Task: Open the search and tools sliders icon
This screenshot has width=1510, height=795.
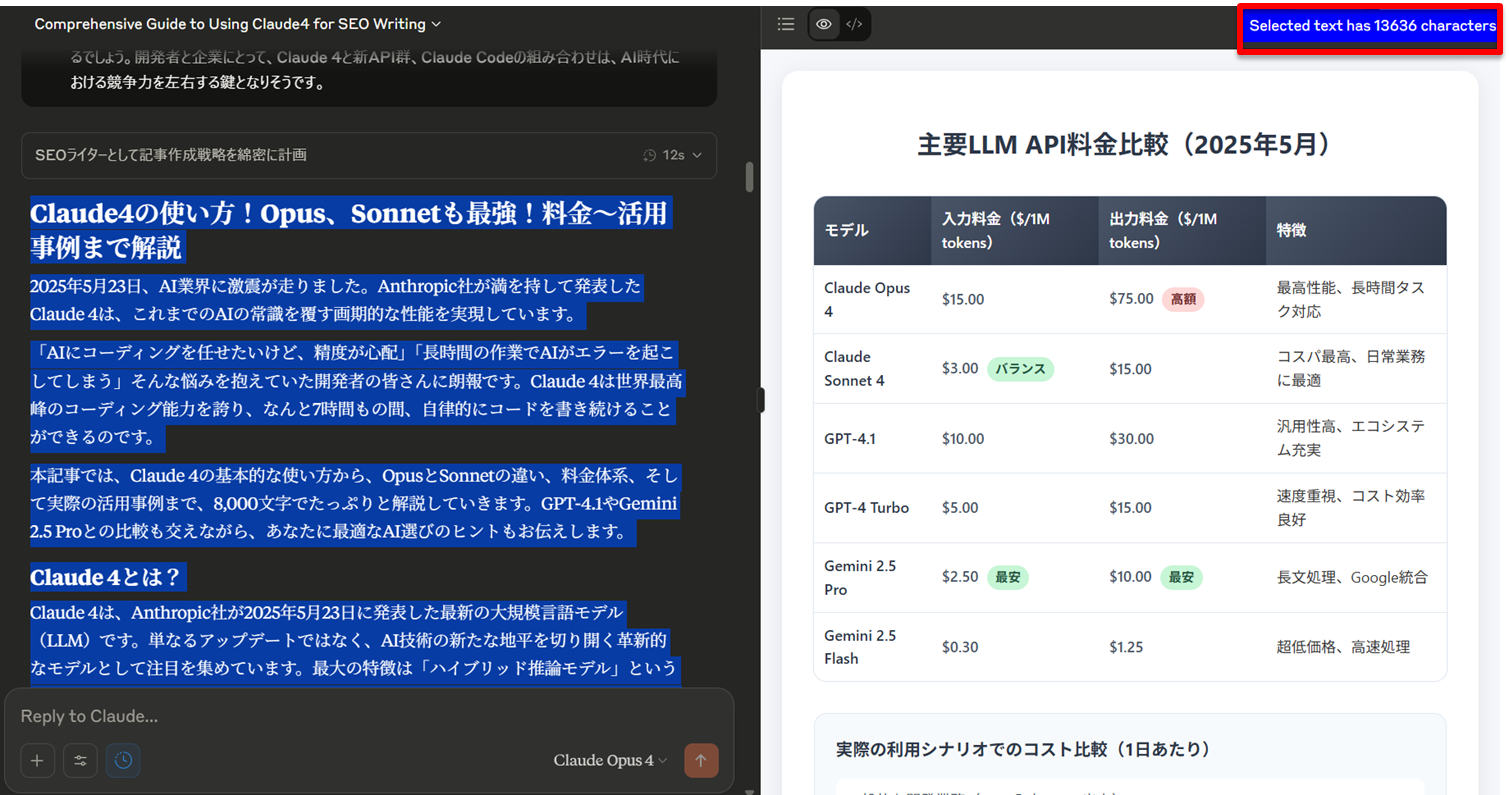Action: click(80, 761)
